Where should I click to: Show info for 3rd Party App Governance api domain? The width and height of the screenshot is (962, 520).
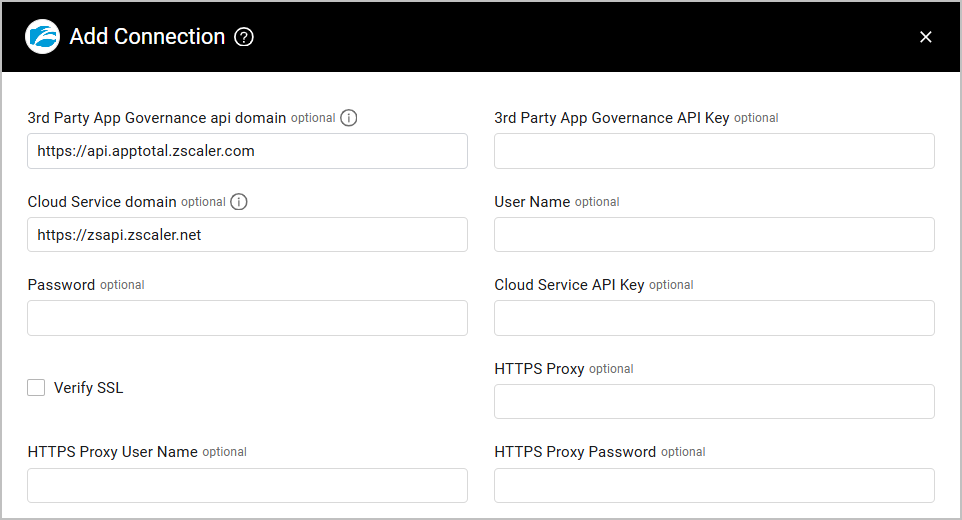(348, 118)
